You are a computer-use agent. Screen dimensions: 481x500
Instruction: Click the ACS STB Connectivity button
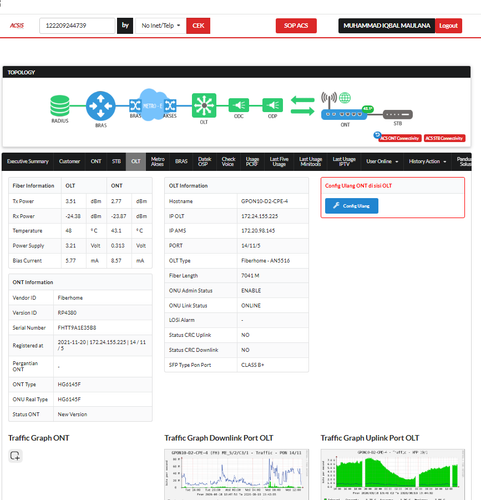coord(444,138)
